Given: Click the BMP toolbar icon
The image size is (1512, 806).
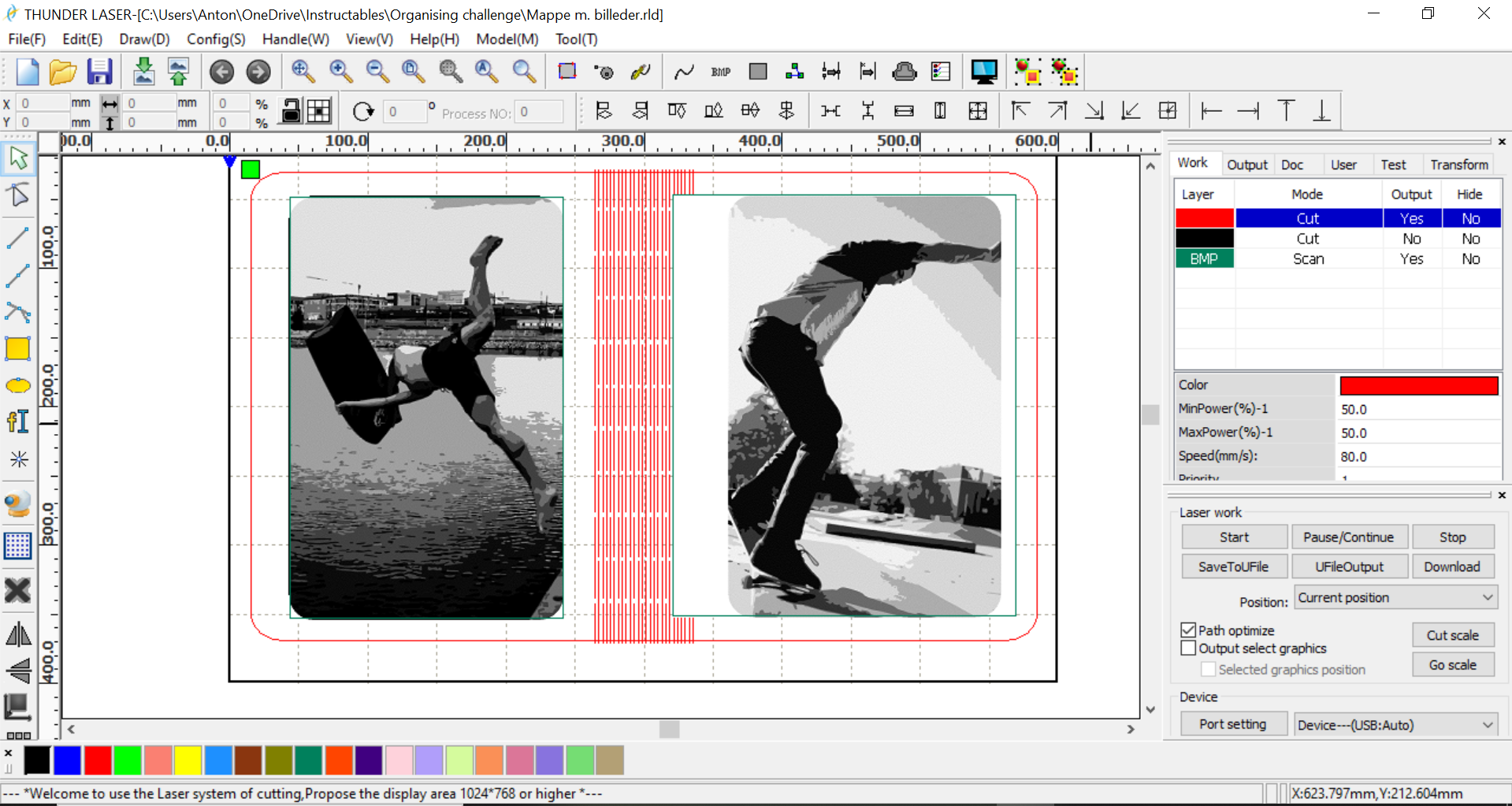Looking at the screenshot, I should tap(720, 72).
